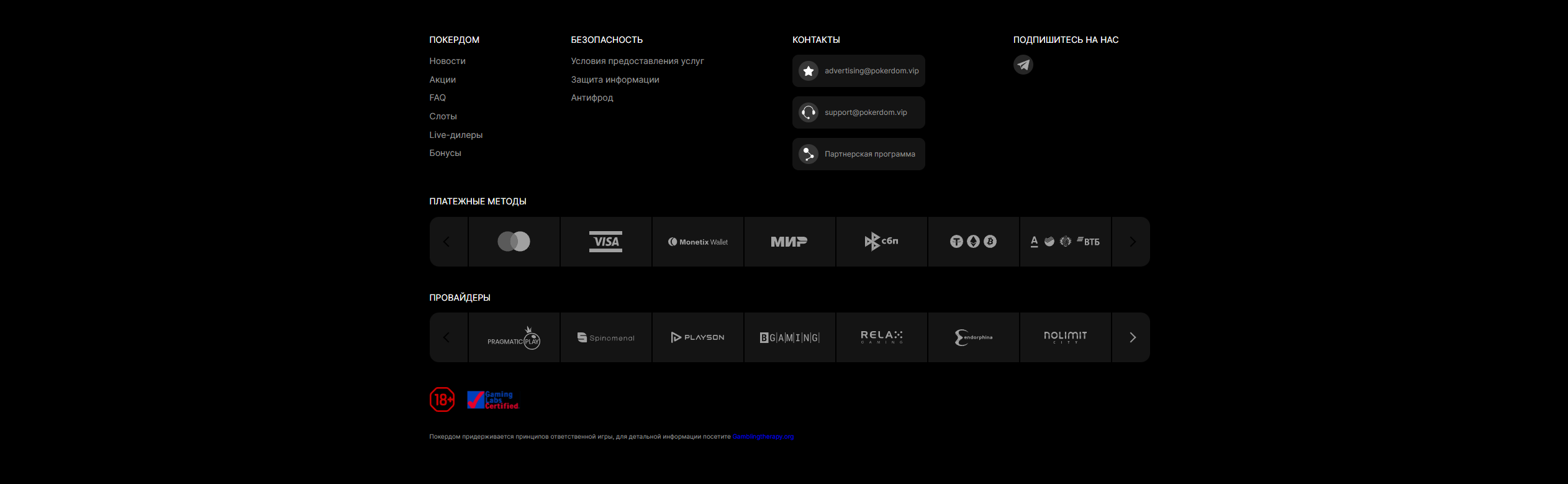1568x484 pixels.
Task: Show next payment methods with right arrow
Action: pos(1131,242)
